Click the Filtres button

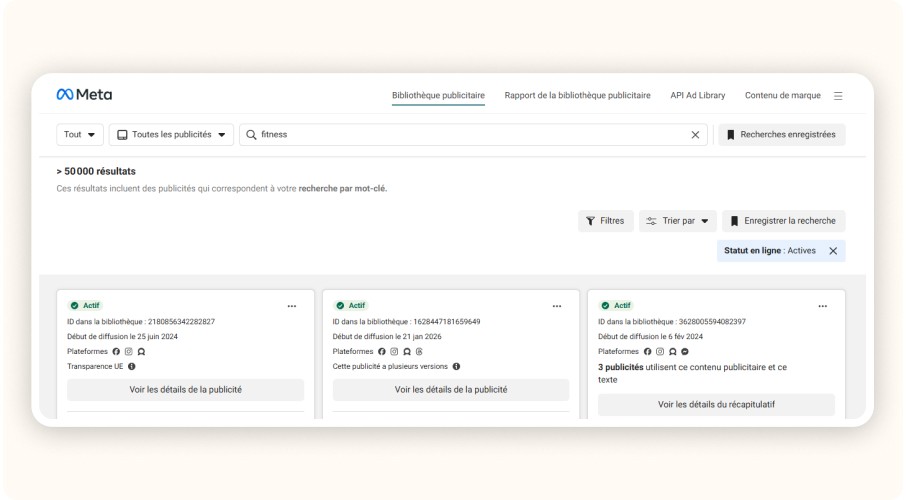(x=606, y=221)
